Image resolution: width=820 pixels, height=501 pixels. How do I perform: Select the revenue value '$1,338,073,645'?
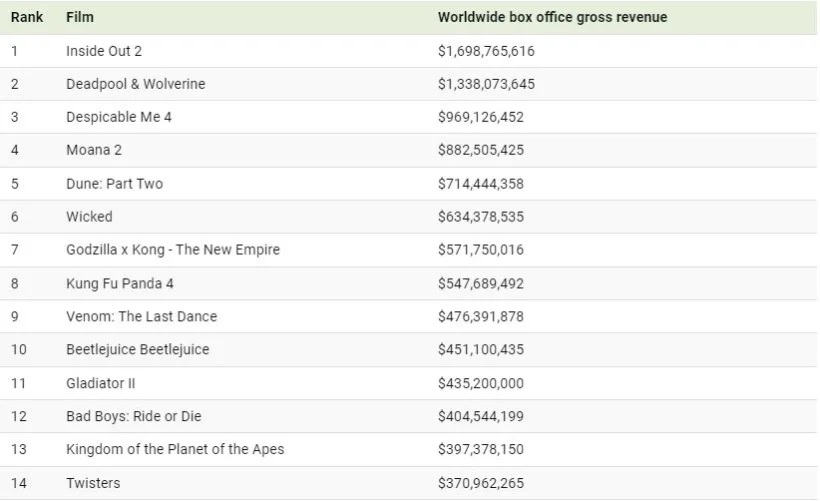click(486, 84)
